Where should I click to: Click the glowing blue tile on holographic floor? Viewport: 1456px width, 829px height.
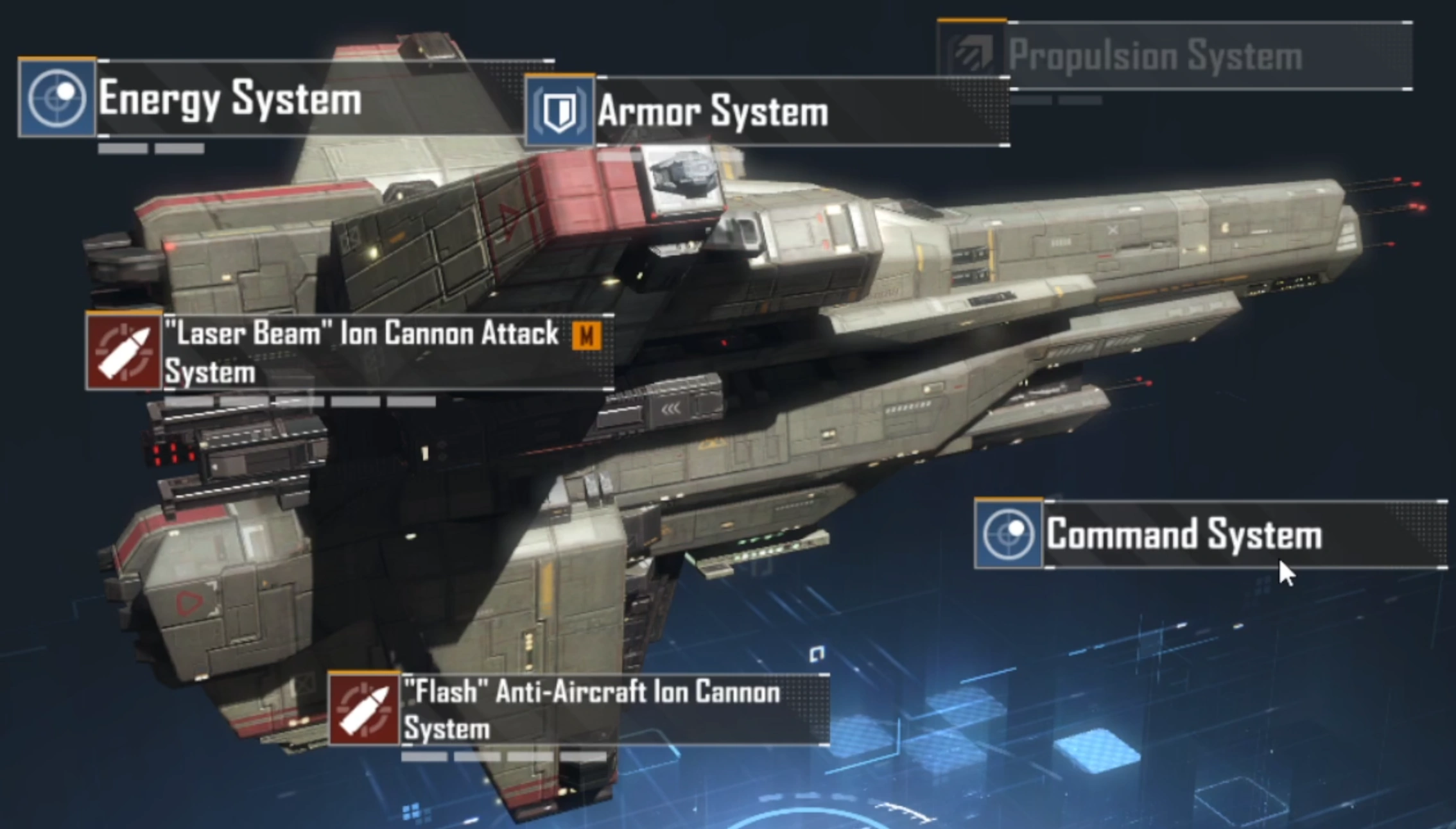(x=1096, y=751)
